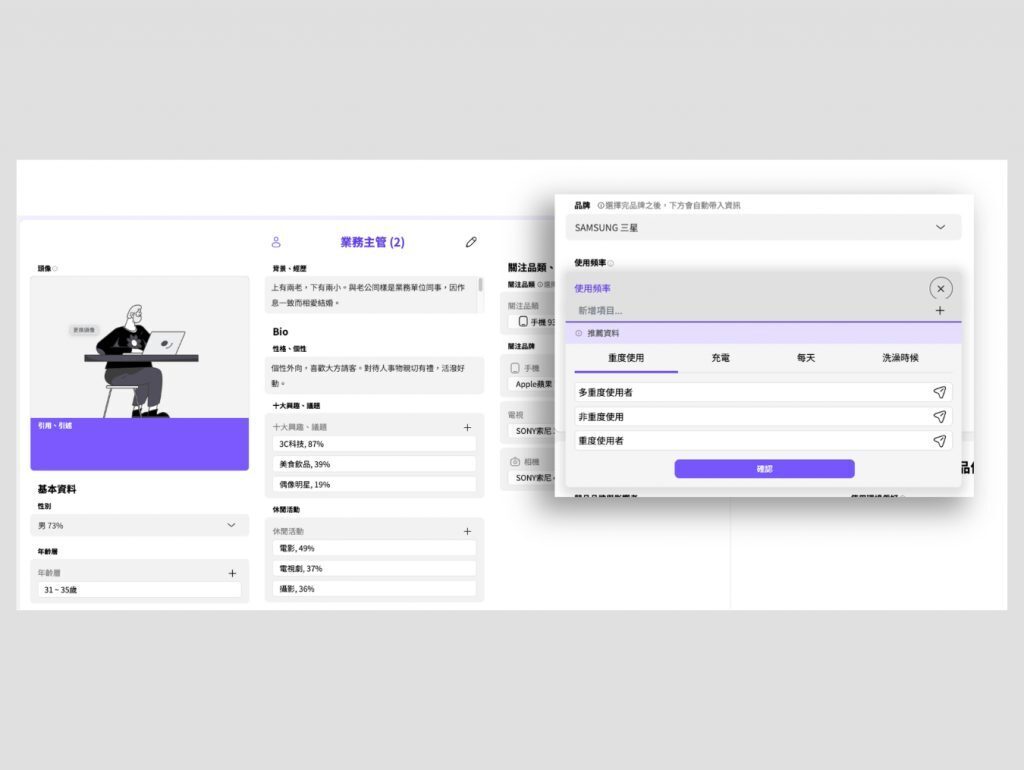The height and width of the screenshot is (770, 1024).
Task: Click the 攝影, 36% leisure entry
Action: (374, 589)
